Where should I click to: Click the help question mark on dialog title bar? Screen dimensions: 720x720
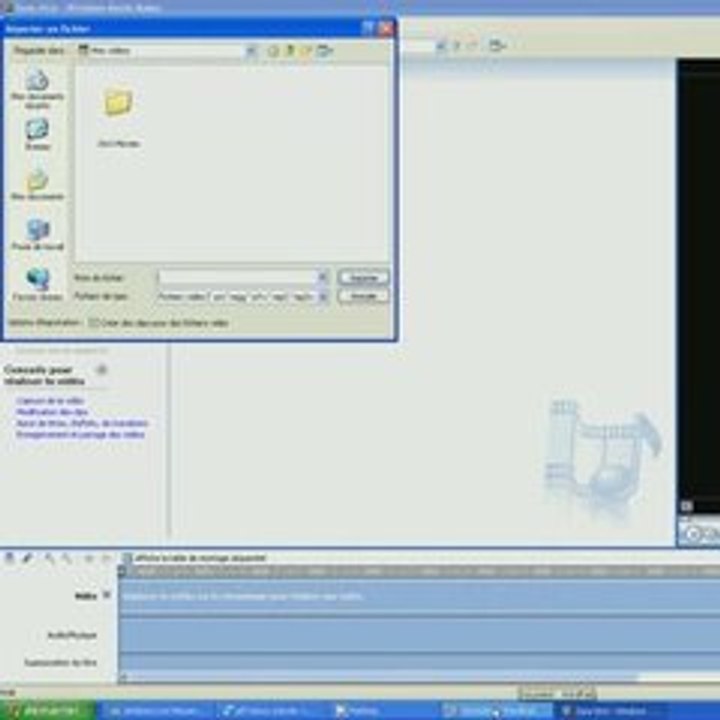click(367, 28)
